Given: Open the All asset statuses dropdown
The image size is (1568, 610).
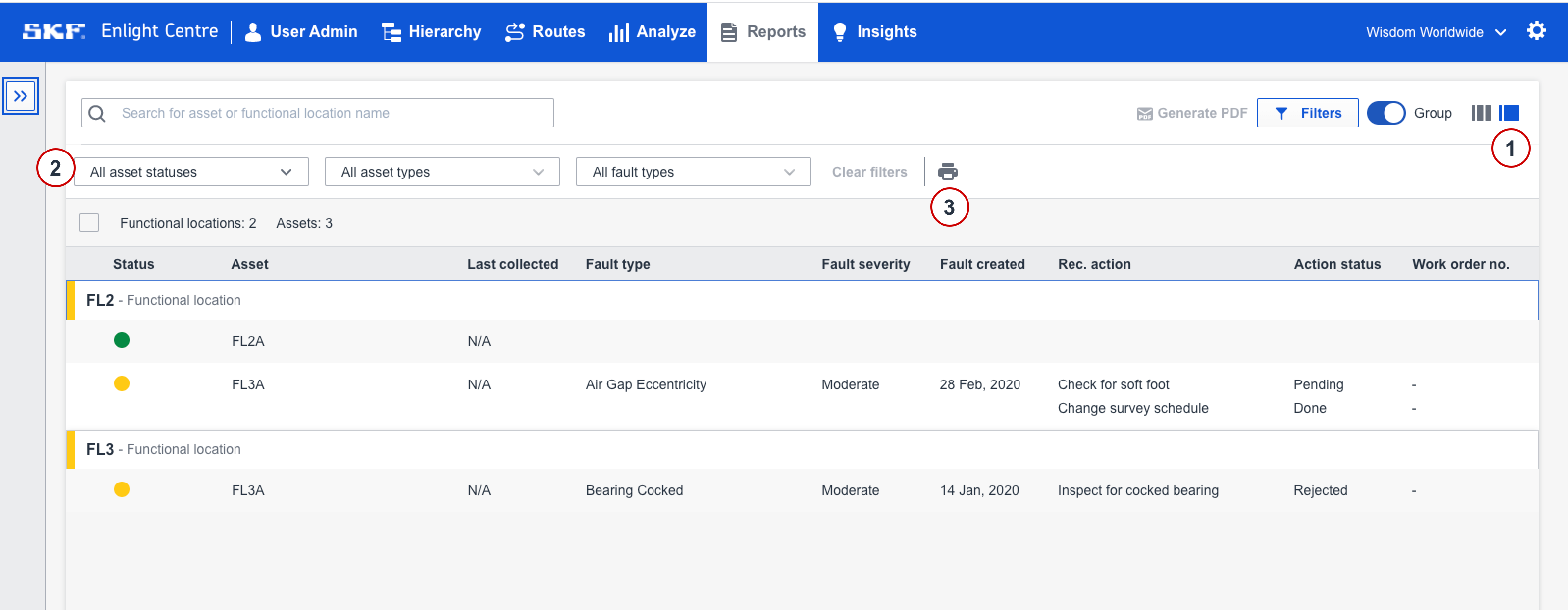Looking at the screenshot, I should click(191, 172).
